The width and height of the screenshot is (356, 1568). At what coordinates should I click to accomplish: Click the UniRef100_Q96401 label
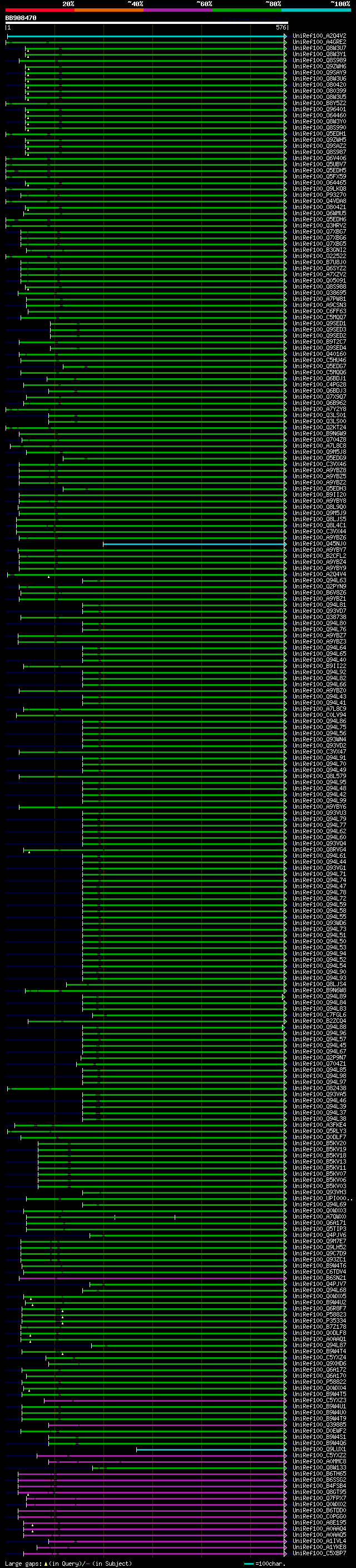tap(319, 110)
